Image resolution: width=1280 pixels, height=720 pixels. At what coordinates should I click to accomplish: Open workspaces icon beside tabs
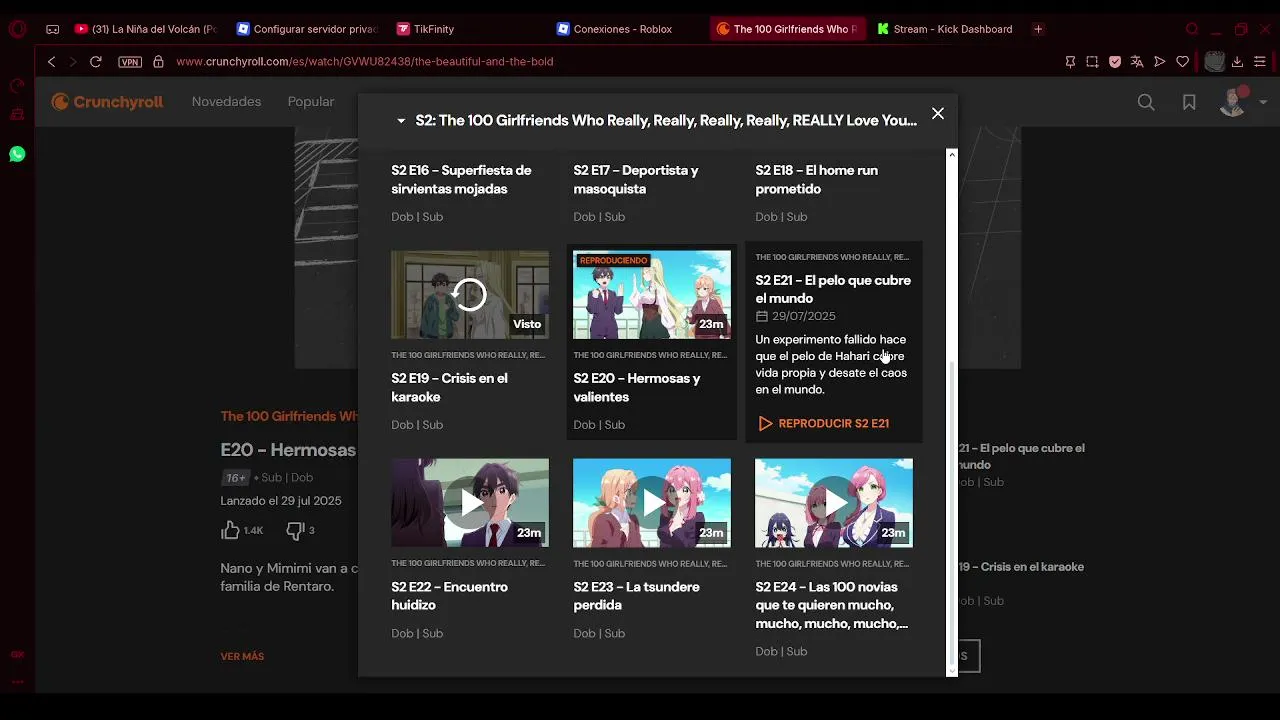[x=53, y=30]
